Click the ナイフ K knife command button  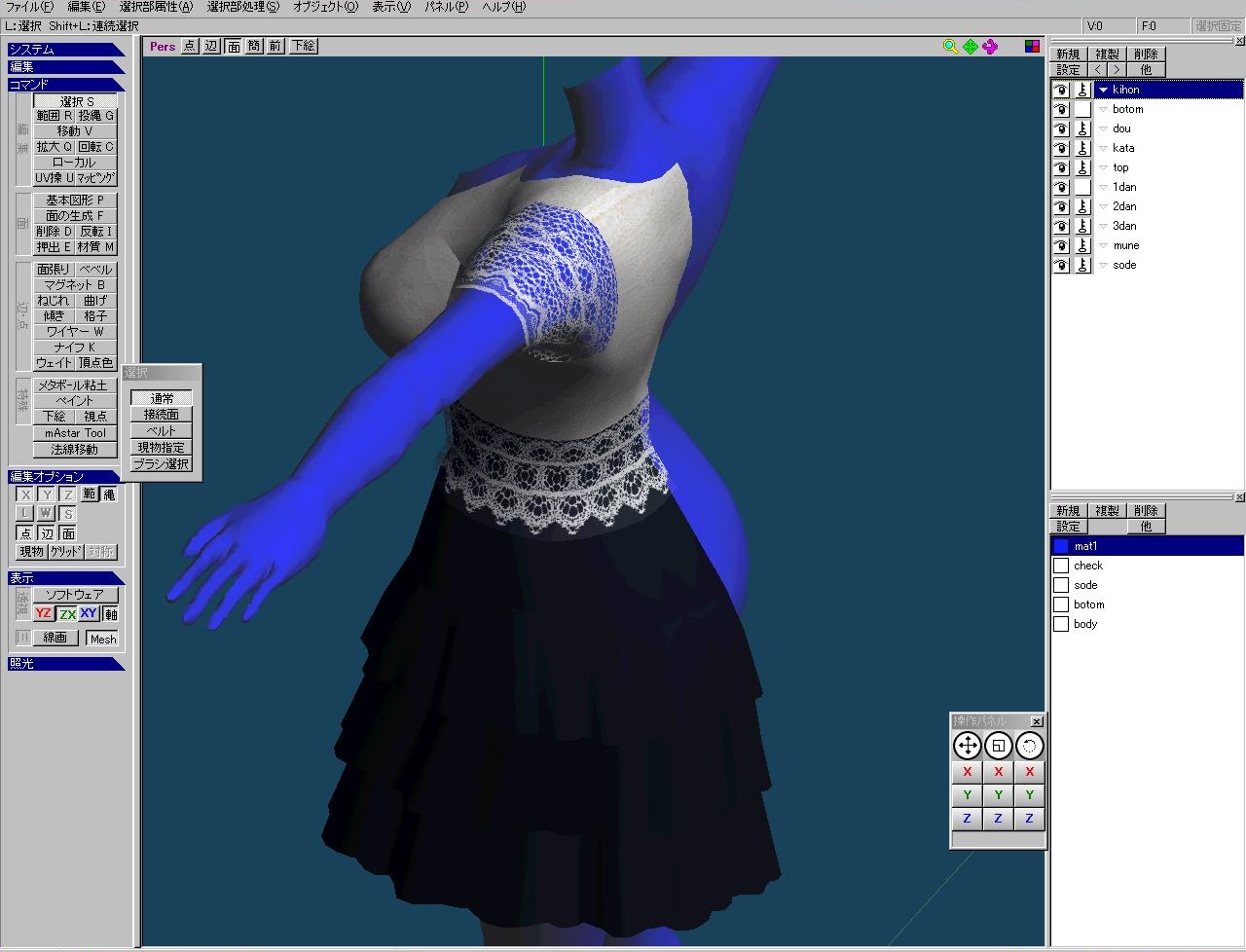click(x=75, y=348)
